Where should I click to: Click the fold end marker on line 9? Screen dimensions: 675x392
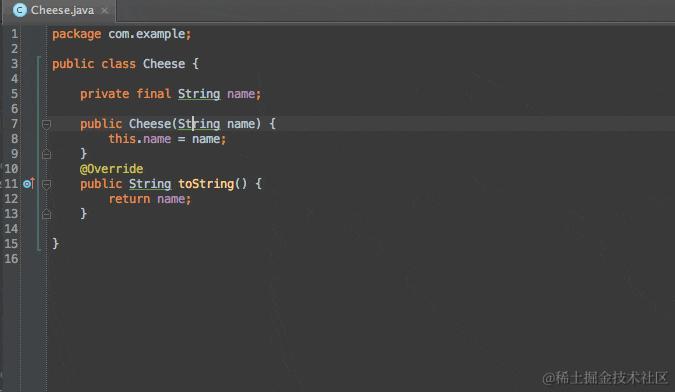(x=46, y=154)
